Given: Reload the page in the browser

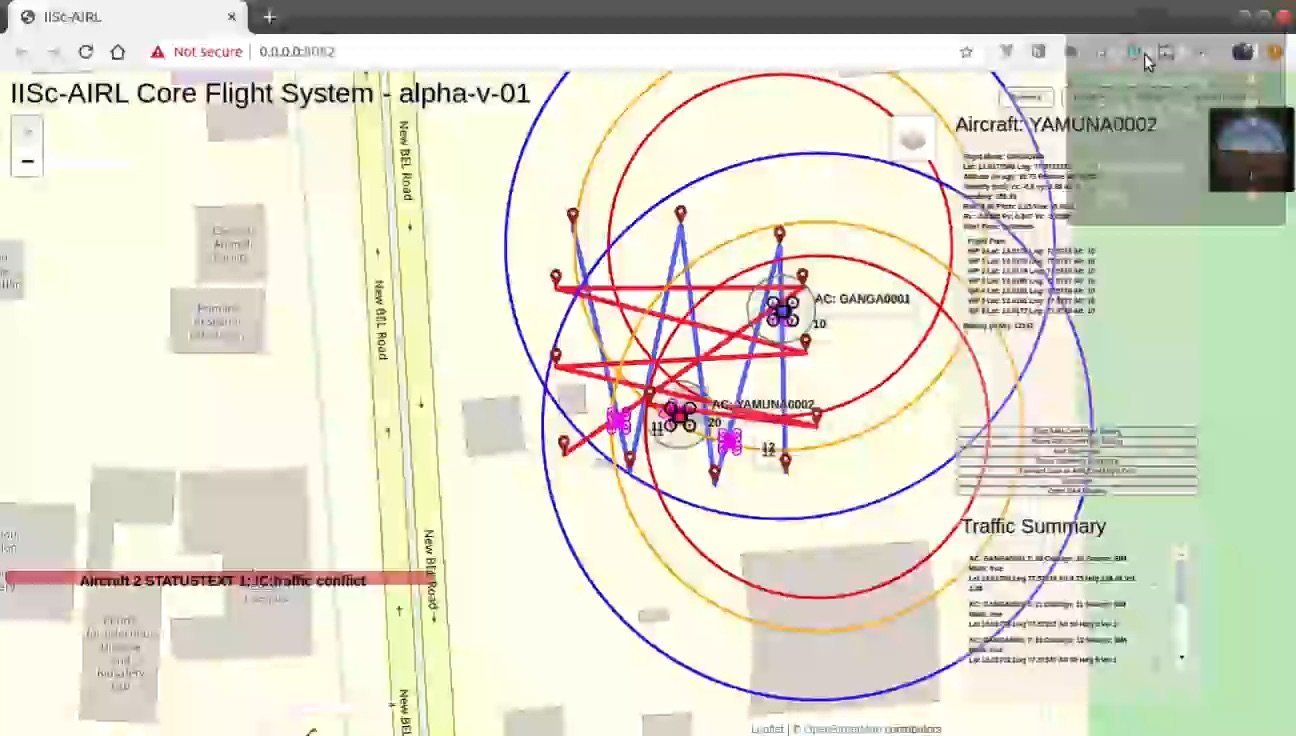Looking at the screenshot, I should pyautogui.click(x=86, y=52).
